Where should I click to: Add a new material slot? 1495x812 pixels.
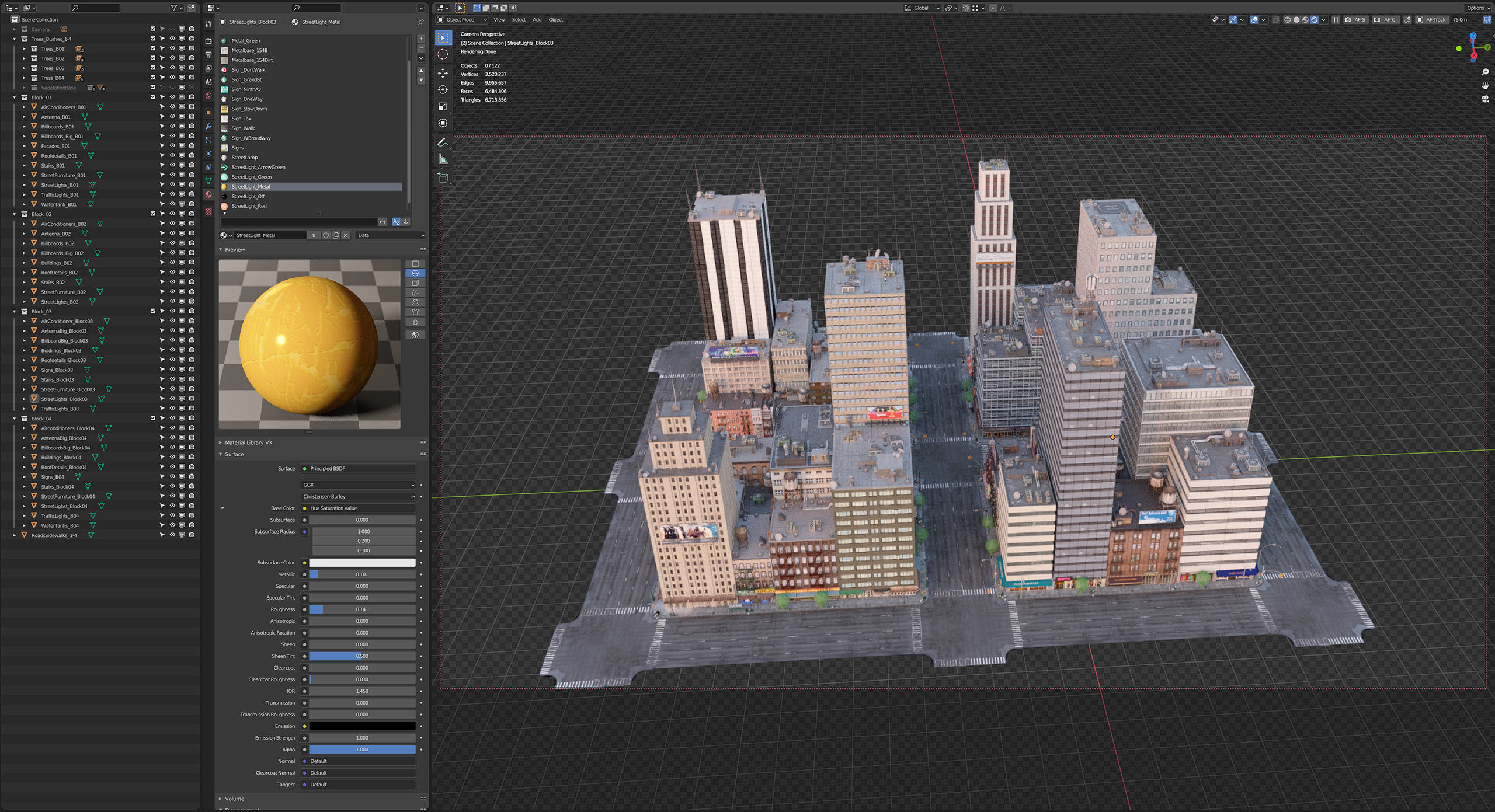[421, 39]
